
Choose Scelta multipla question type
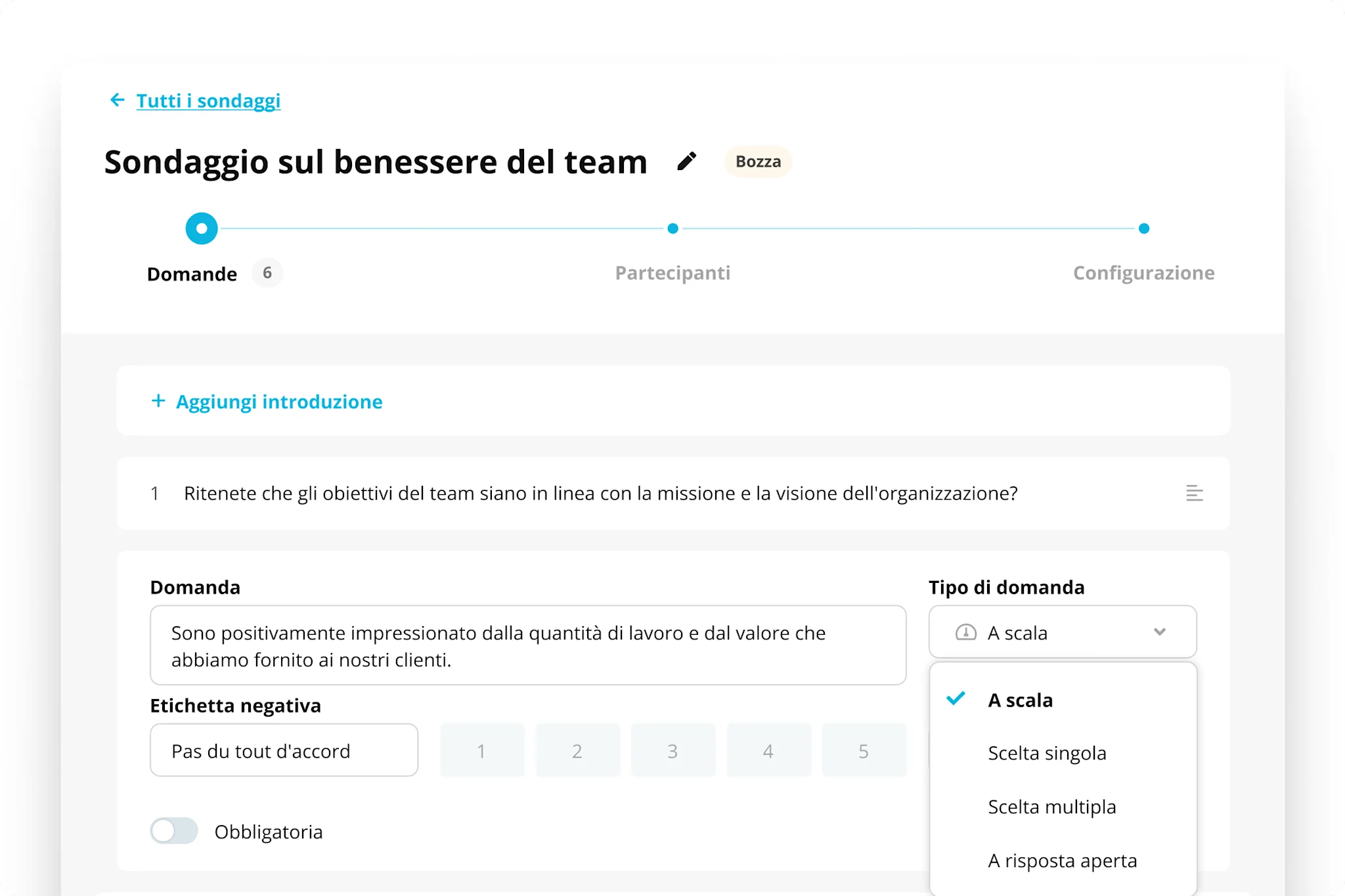click(x=1051, y=807)
